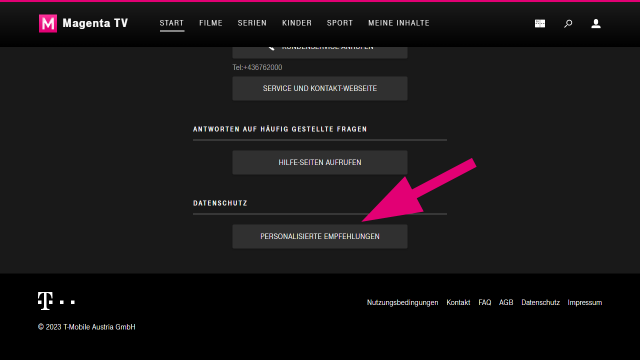Click the Antworten auf häufig gestellte Fragen heading
This screenshot has height=360, width=640.
[280, 129]
